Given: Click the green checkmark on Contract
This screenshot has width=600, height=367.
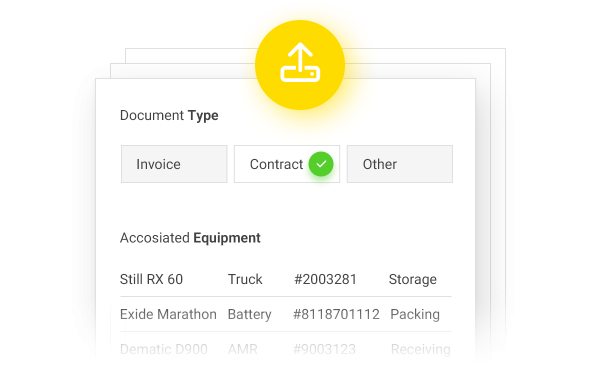Looking at the screenshot, I should [x=321, y=164].
